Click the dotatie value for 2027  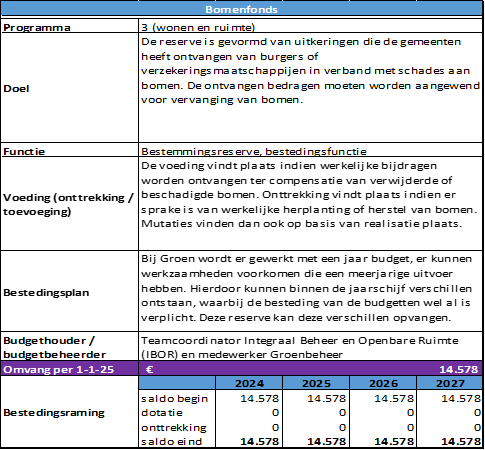(477, 413)
